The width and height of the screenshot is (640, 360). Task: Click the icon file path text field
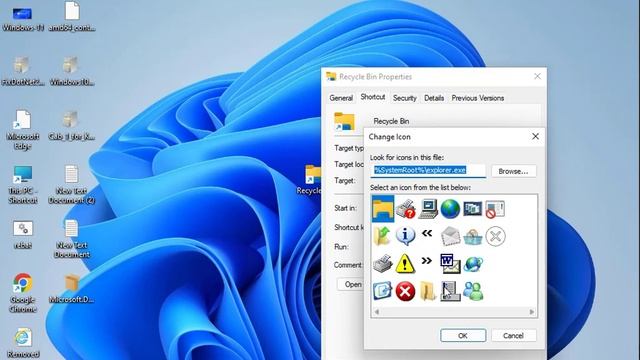428,171
